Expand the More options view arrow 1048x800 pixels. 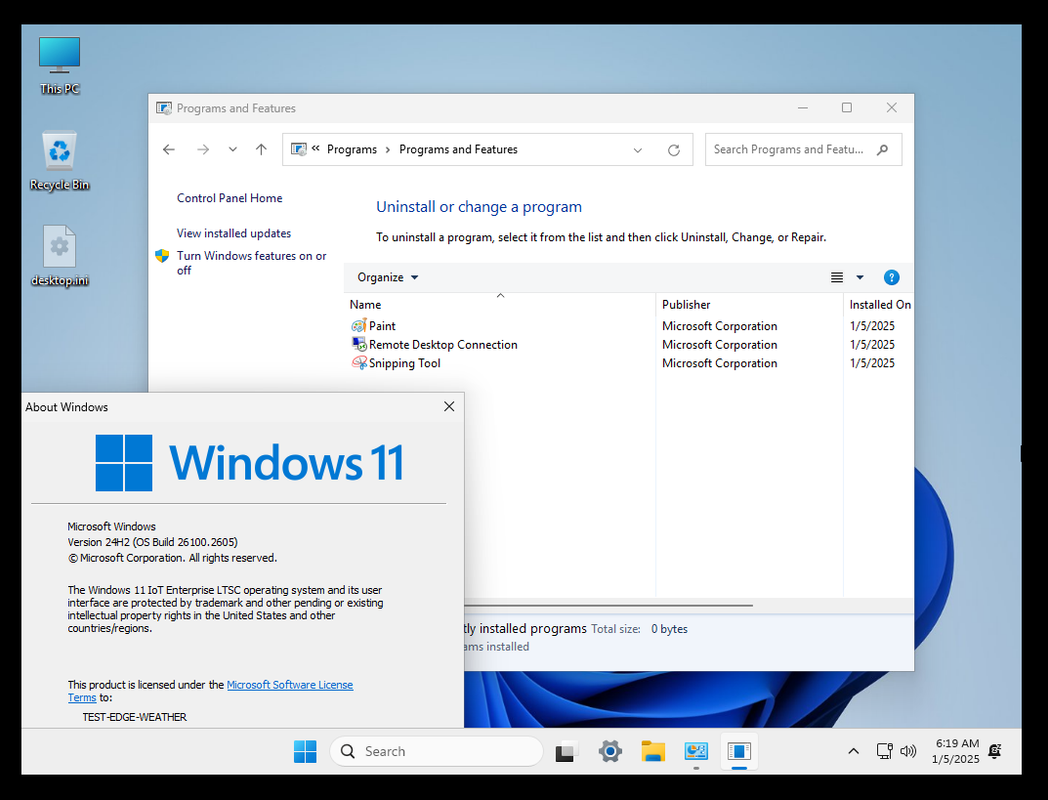[x=860, y=277]
